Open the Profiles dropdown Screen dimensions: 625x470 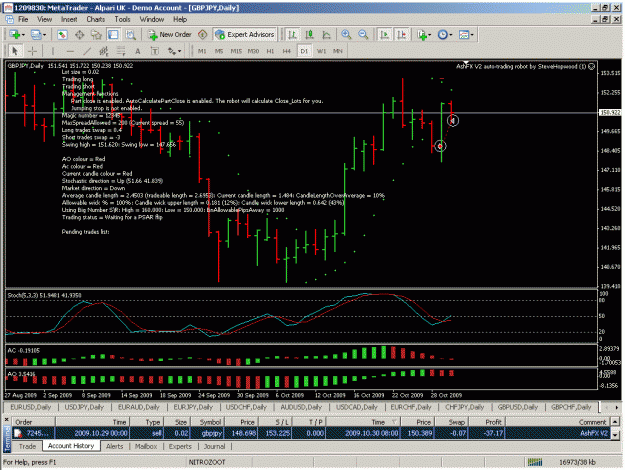(38, 35)
